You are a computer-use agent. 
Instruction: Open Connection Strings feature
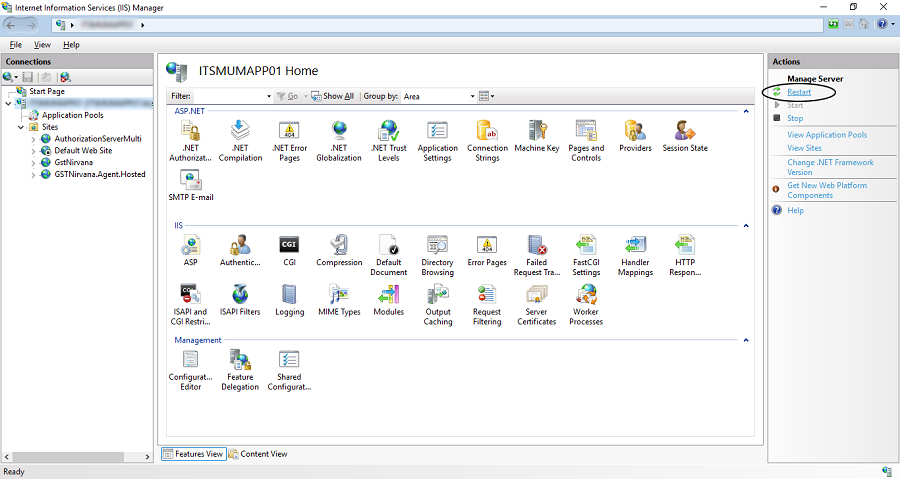487,141
